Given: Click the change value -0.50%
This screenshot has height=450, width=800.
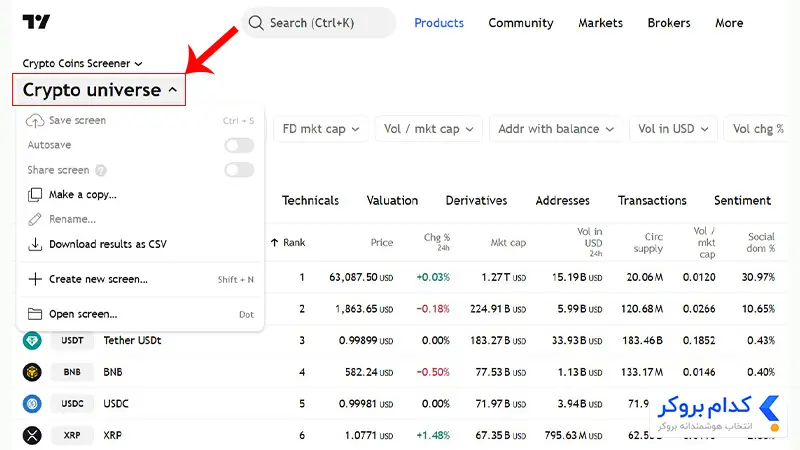Looking at the screenshot, I should click(x=433, y=372).
